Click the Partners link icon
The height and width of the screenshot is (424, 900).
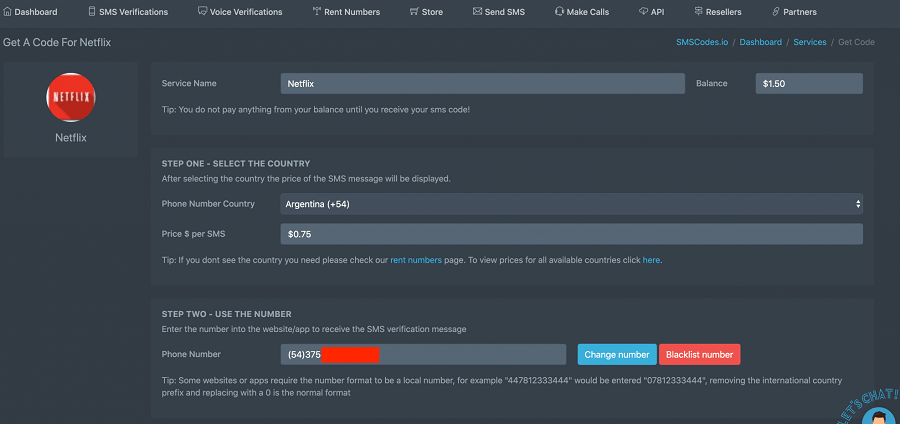pos(775,11)
